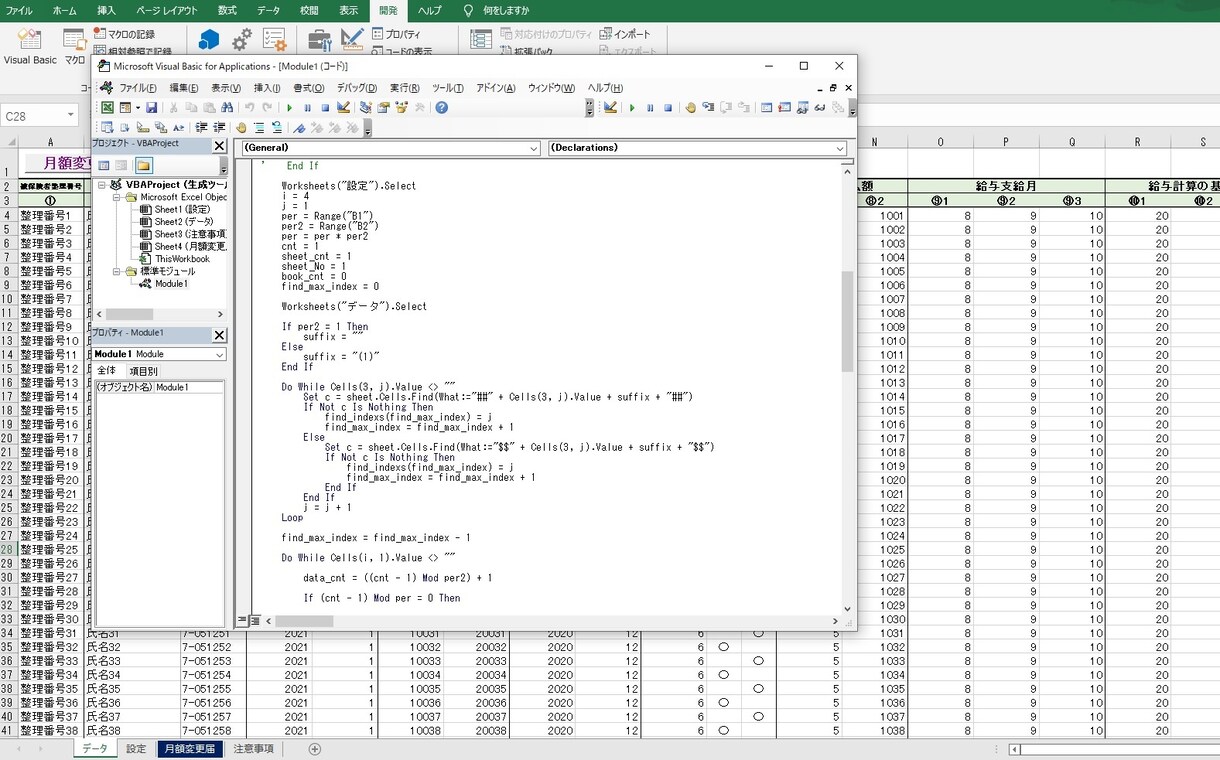Click the Insert controls toolbox icon in the ribbon
The image size is (1220, 760).
click(320, 40)
